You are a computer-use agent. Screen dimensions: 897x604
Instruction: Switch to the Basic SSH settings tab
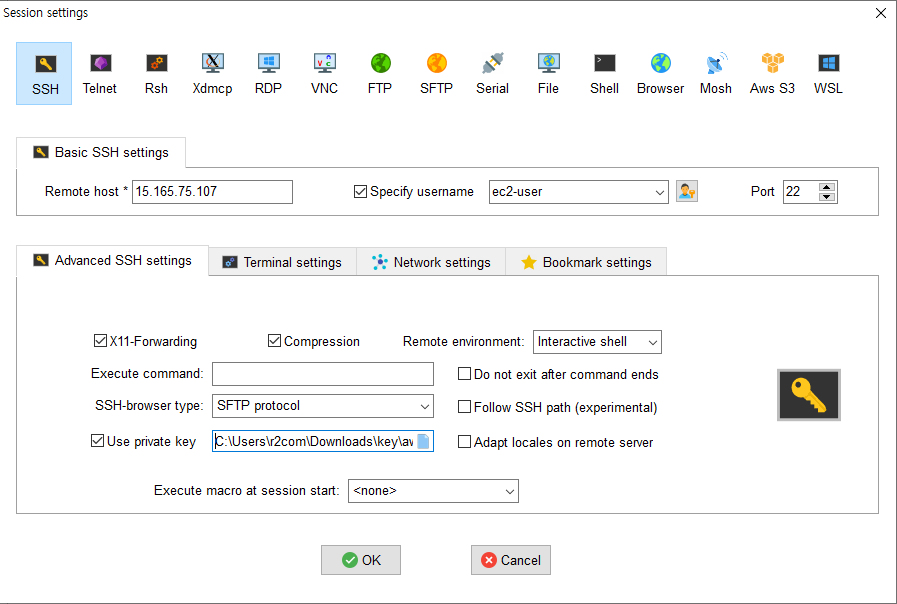[x=101, y=153]
